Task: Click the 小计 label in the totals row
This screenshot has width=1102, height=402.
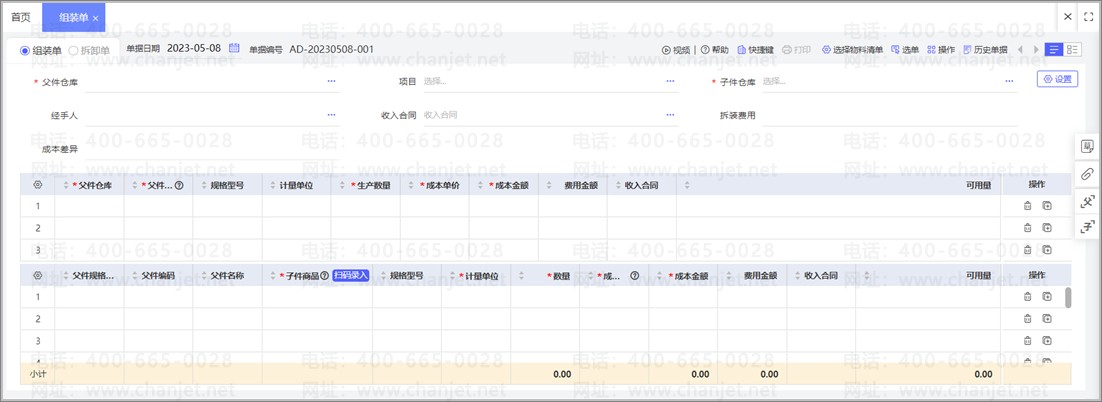Action: (x=37, y=374)
